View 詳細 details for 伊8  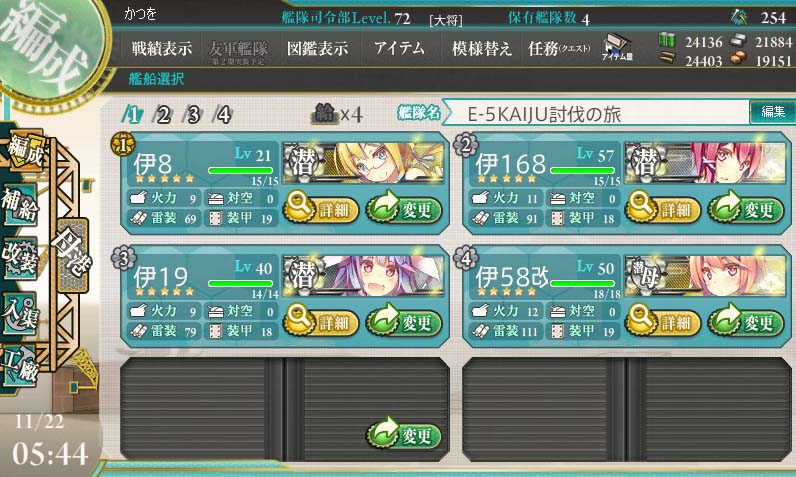click(321, 209)
